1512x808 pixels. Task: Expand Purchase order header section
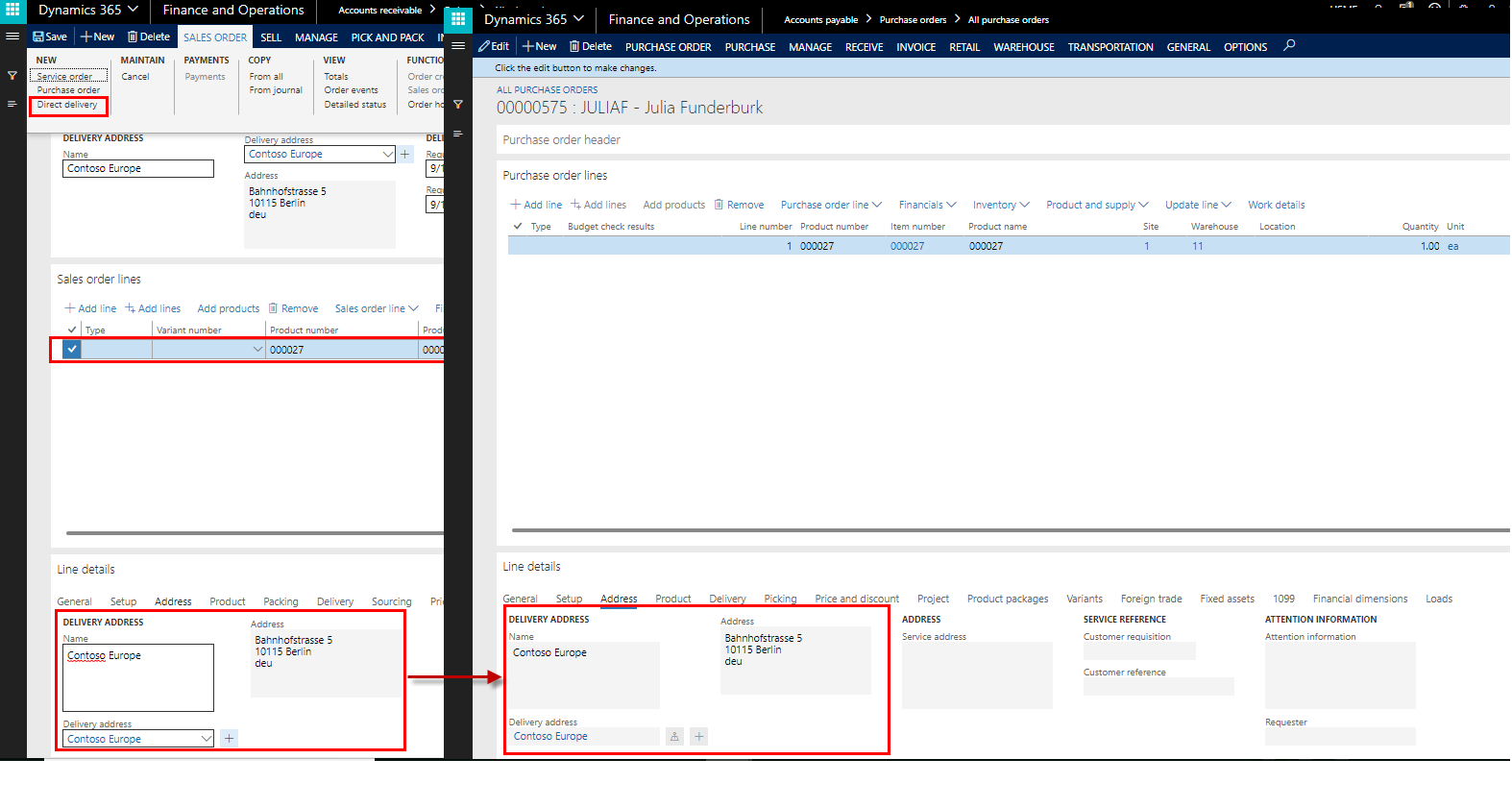pyautogui.click(x=562, y=139)
